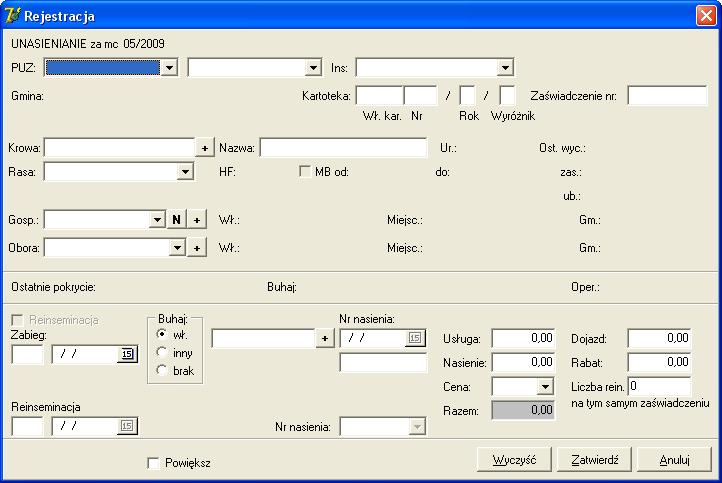This screenshot has width=722, height=483.
Task: Click the Buhaj text input field
Action: pos(263,338)
